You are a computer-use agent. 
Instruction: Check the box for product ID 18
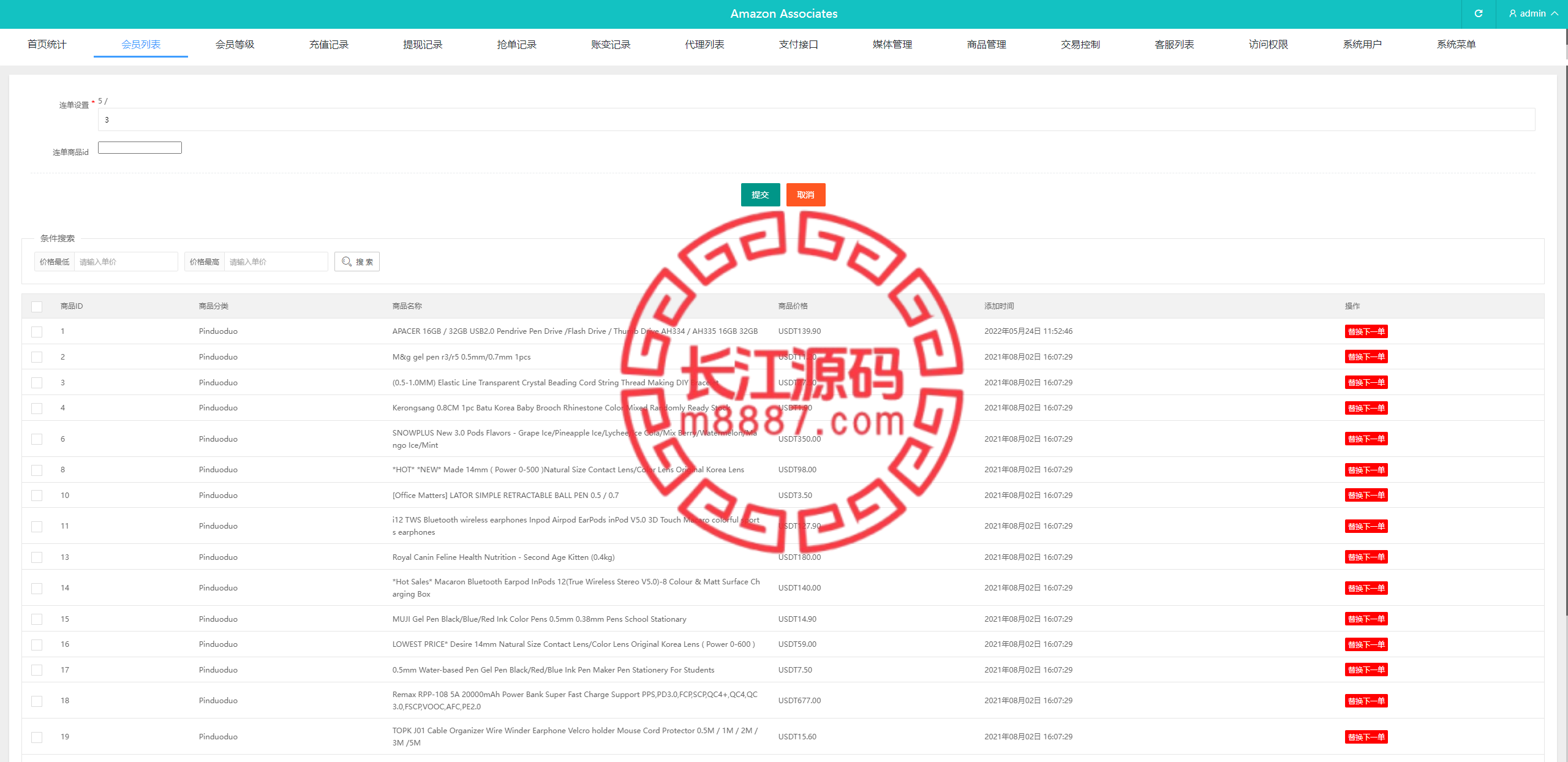37,701
